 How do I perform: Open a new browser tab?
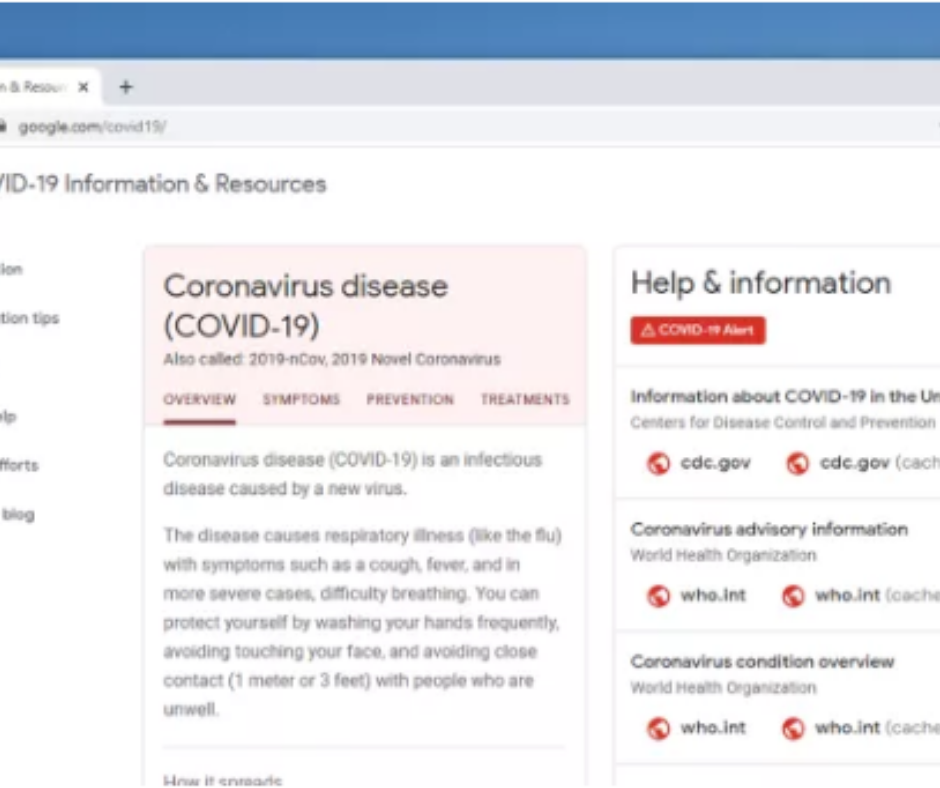pos(125,87)
